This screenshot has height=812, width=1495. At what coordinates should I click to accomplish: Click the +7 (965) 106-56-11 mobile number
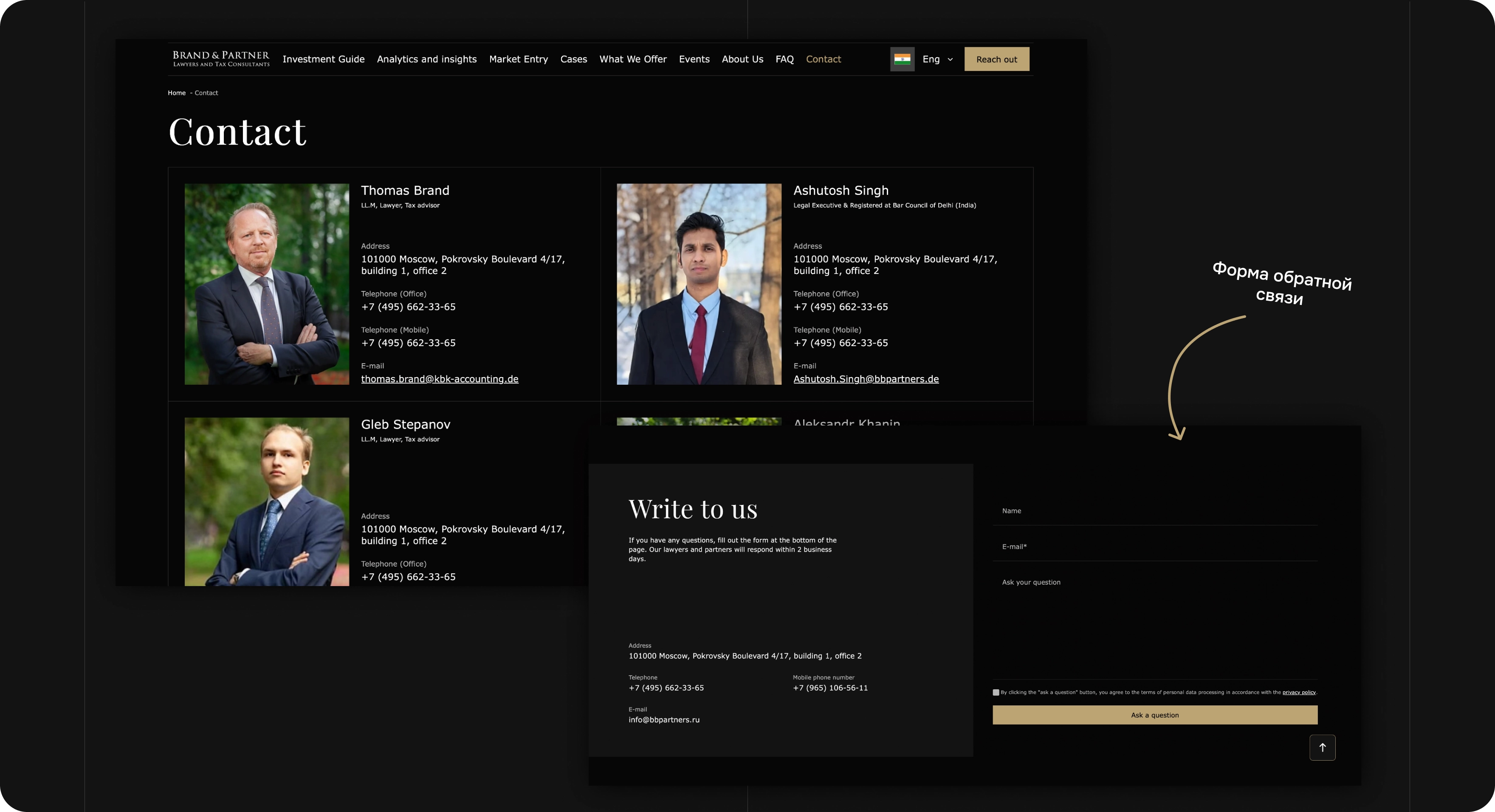[x=830, y=688]
